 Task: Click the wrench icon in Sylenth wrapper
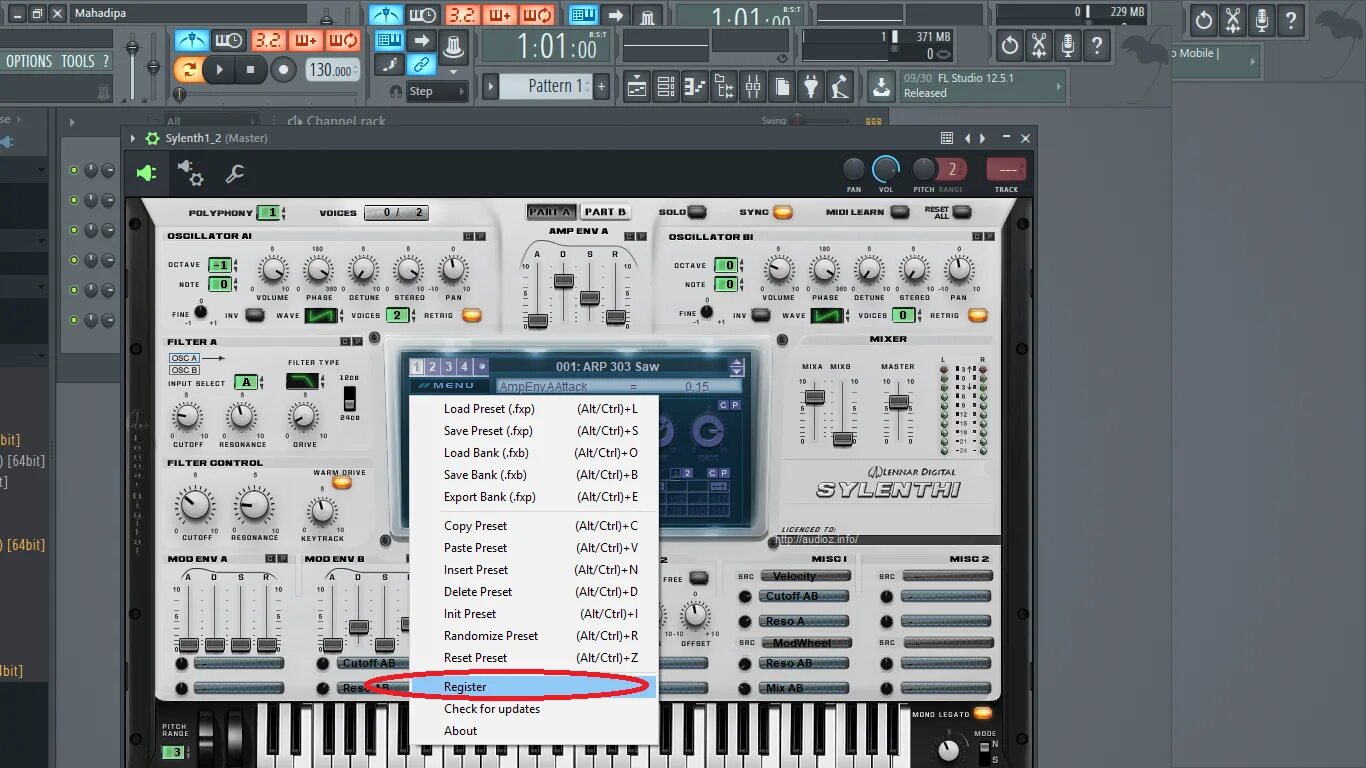click(235, 174)
